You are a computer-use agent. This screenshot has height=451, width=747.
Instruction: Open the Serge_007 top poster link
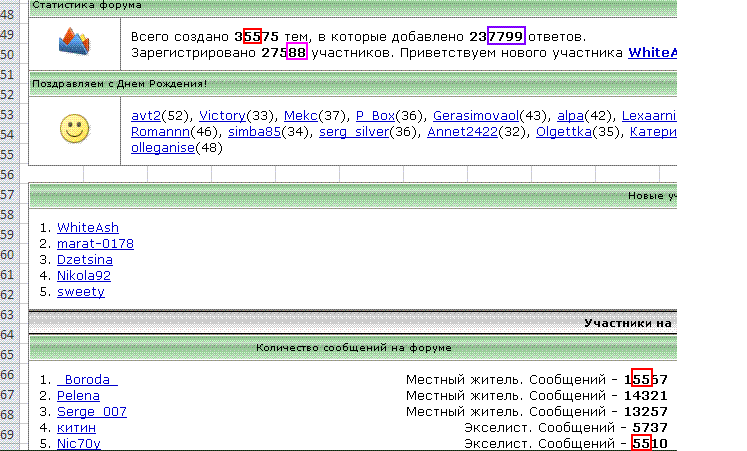(92, 411)
